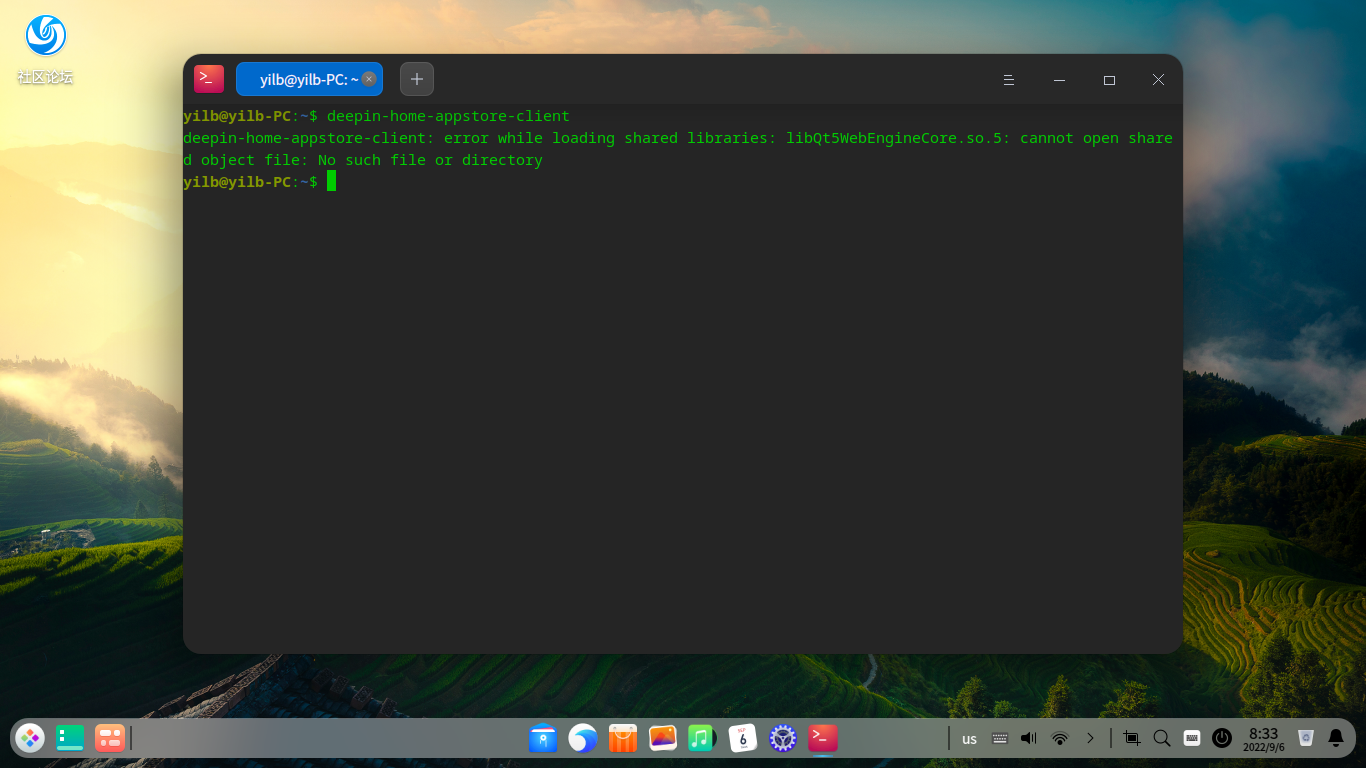Open the image album app
Viewport: 1366px width, 768px height.
(663, 738)
